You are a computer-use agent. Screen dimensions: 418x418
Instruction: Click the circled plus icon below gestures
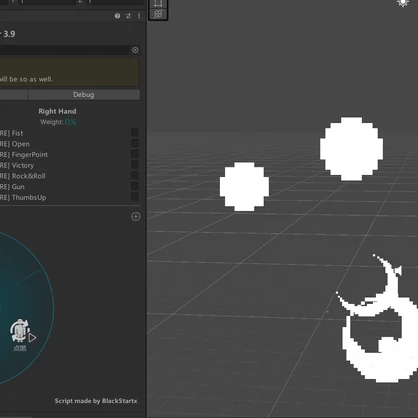pos(136,217)
